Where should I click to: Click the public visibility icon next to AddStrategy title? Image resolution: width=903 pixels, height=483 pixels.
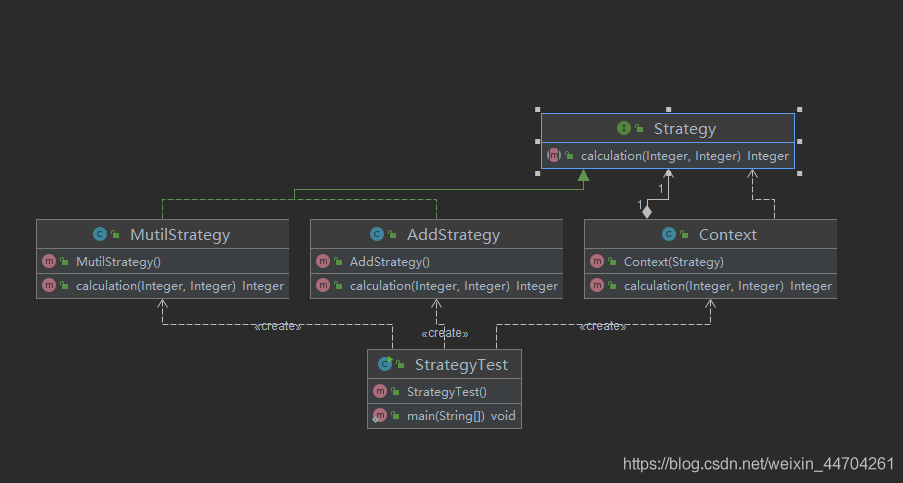392,234
